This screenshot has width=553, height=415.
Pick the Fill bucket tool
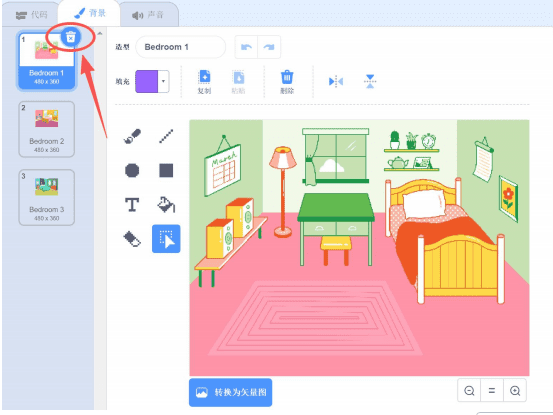pyautogui.click(x=166, y=205)
